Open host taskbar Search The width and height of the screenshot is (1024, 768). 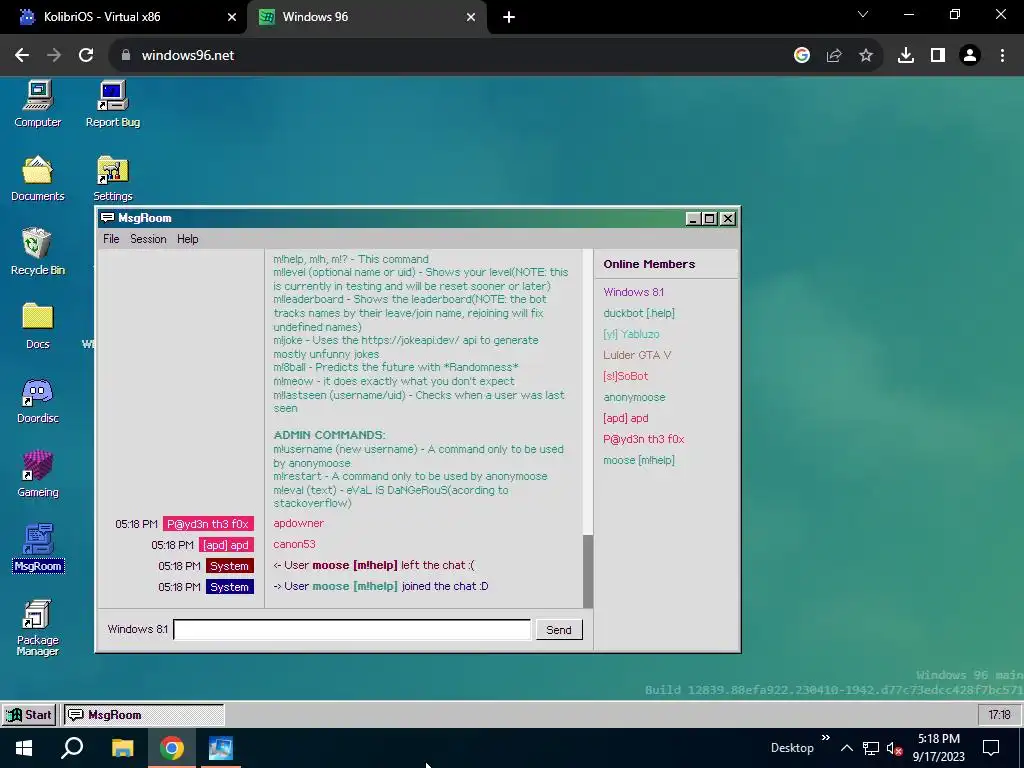pos(72,748)
